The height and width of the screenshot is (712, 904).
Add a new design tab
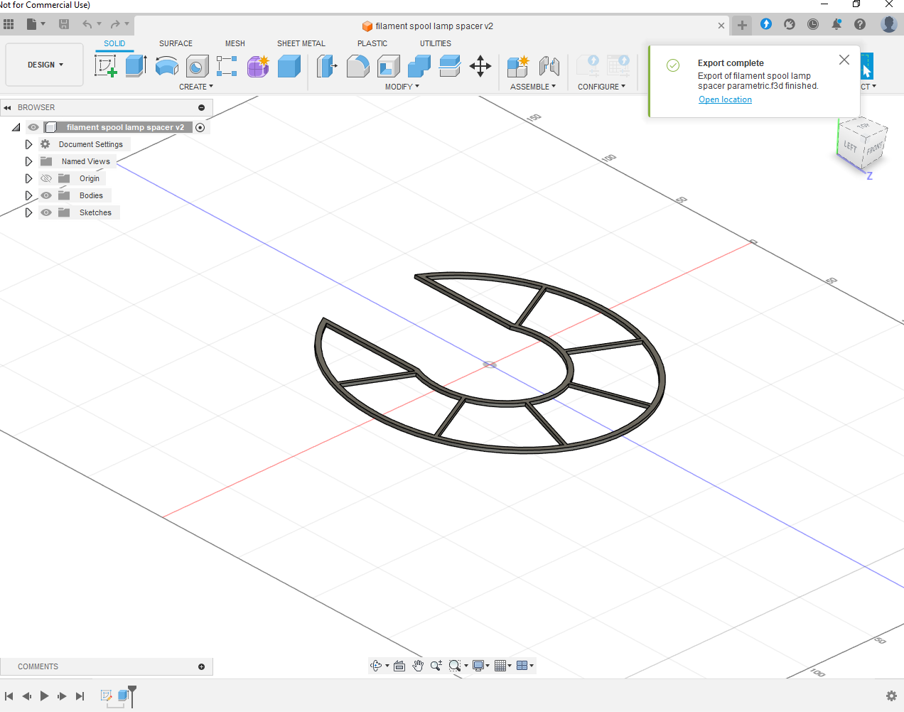click(742, 25)
